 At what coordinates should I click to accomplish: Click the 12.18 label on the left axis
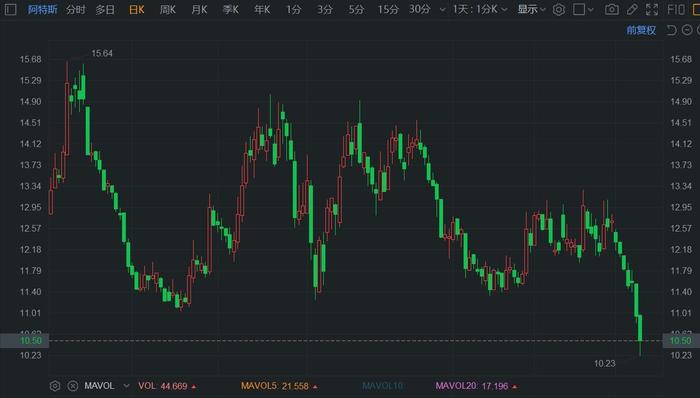click(30, 249)
